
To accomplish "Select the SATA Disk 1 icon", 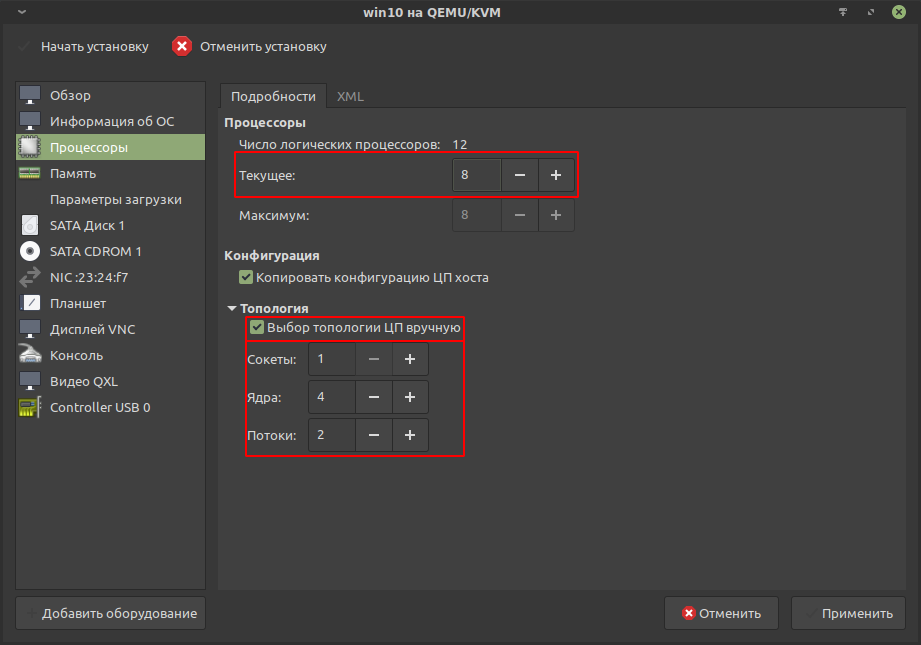I will tap(30, 226).
